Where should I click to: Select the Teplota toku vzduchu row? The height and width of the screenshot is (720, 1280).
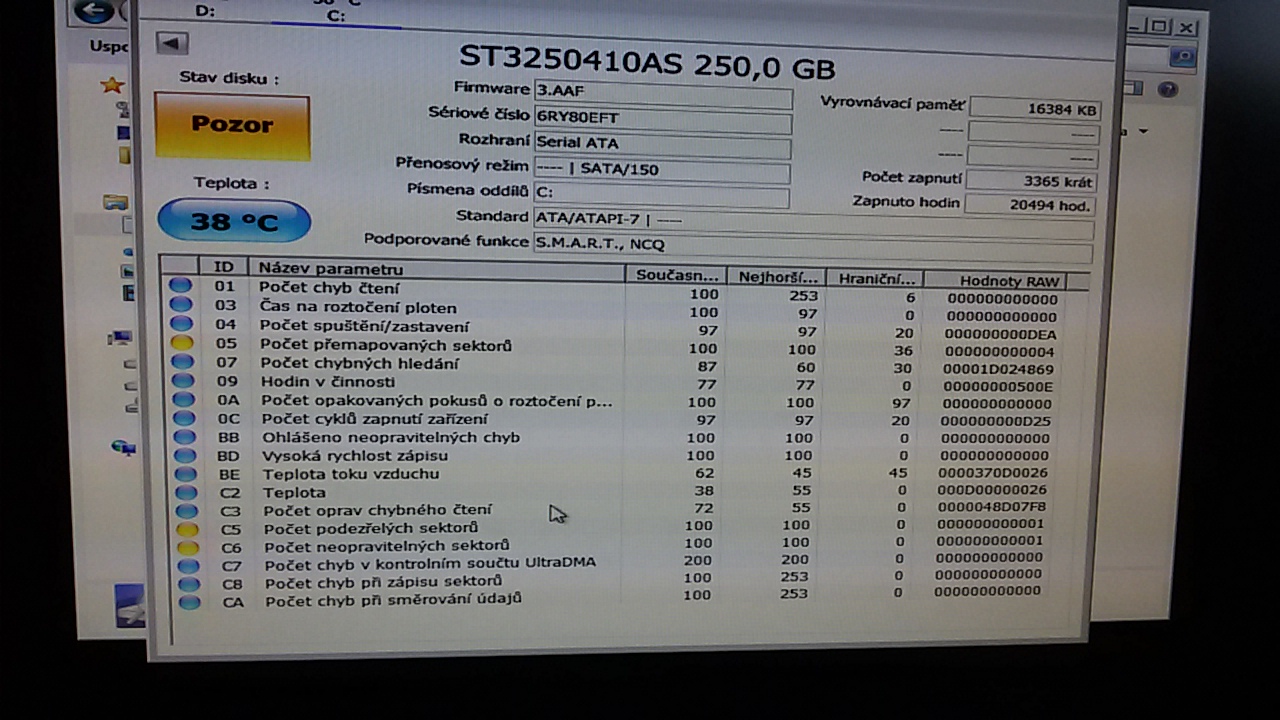click(x=624, y=474)
